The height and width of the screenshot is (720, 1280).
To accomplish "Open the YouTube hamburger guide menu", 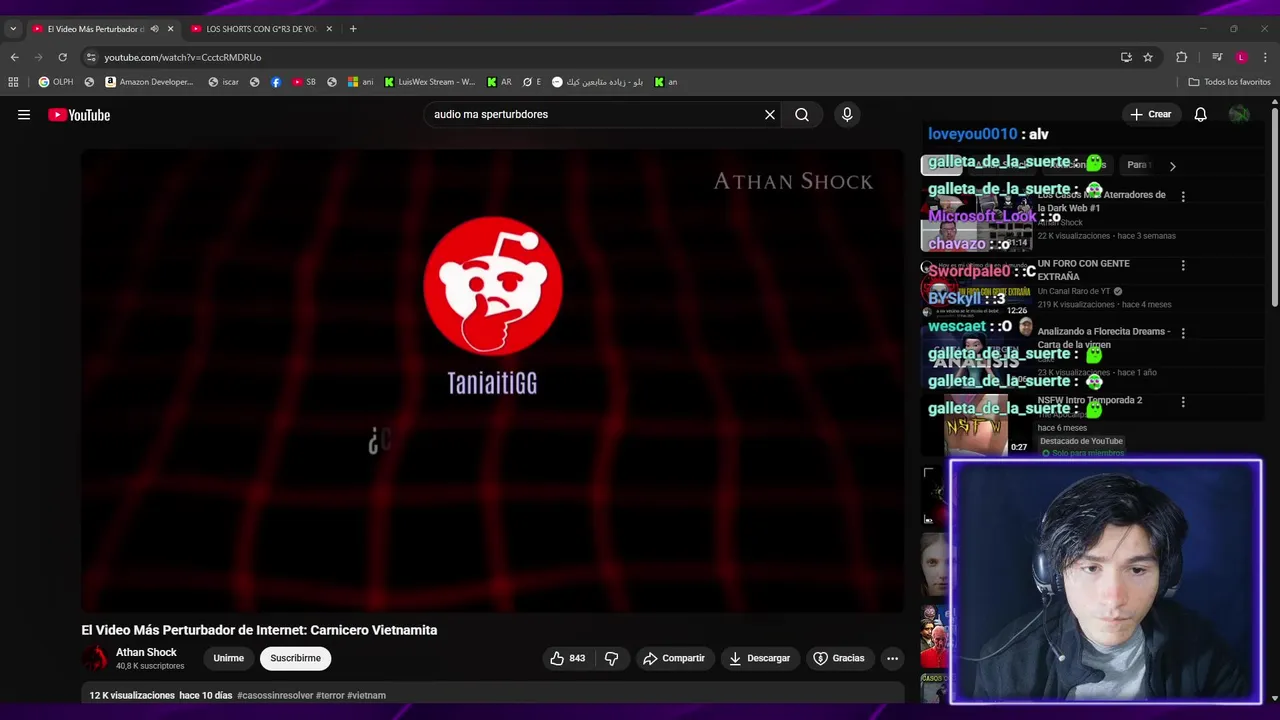I will (24, 115).
